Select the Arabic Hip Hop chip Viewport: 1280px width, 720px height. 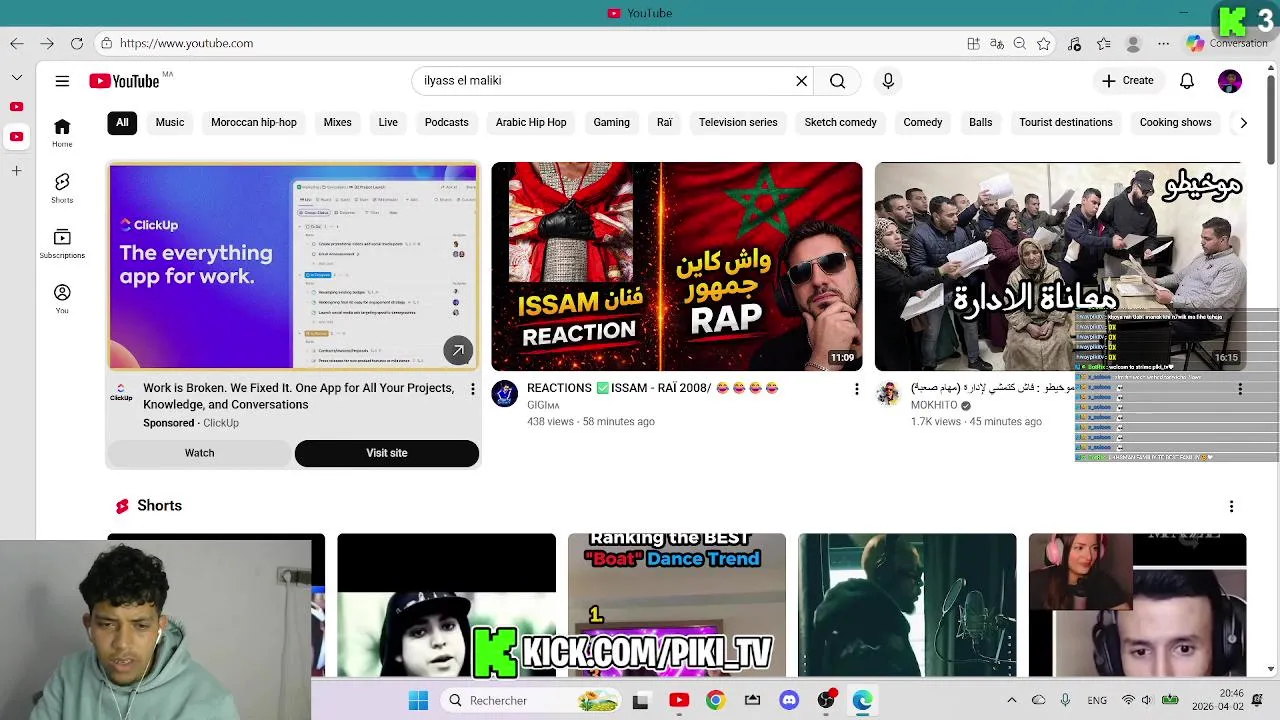pos(531,122)
